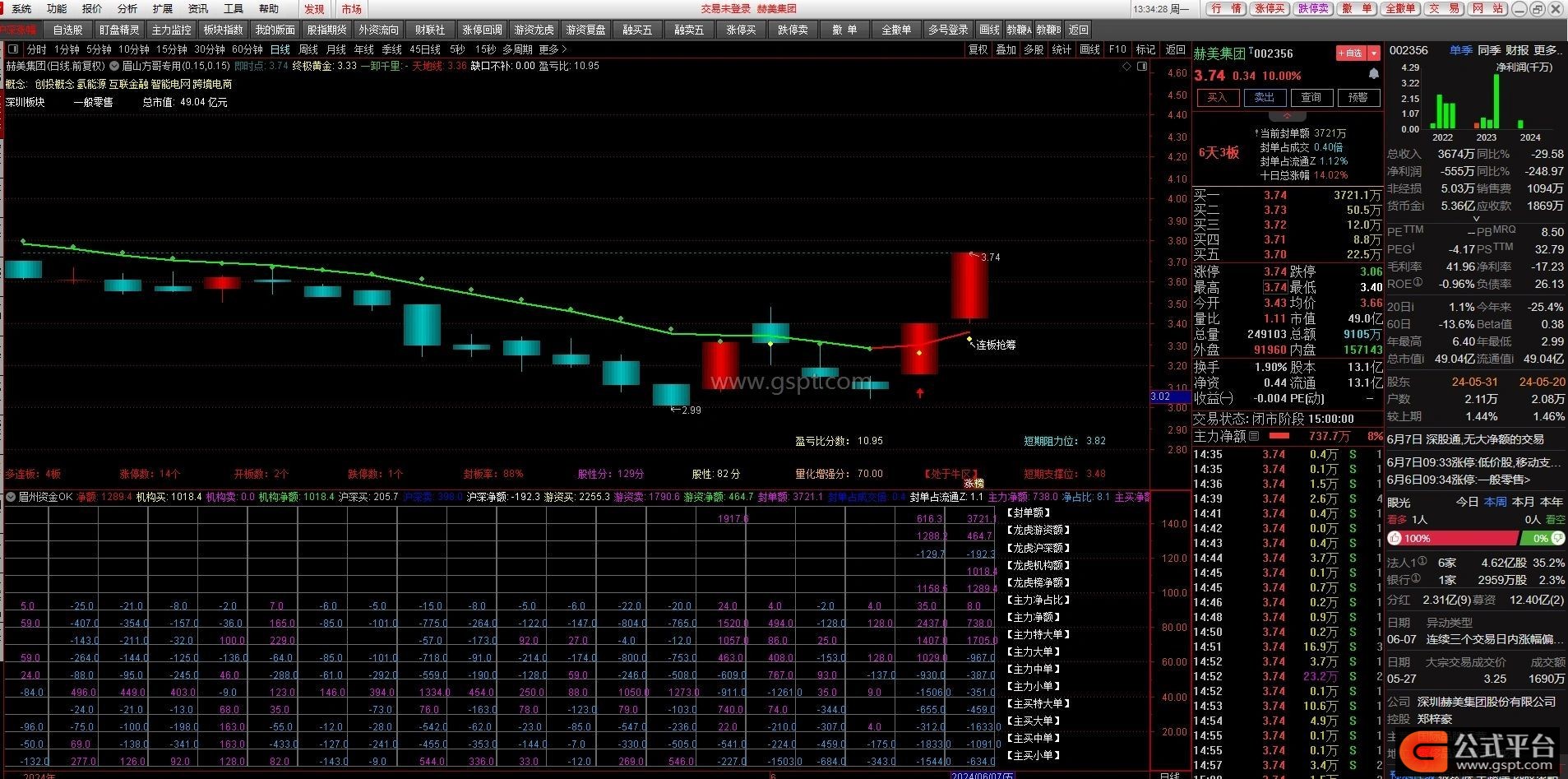This screenshot has width=1568, height=779.
Task: Add stock with the +自选 button
Action: point(1351,53)
